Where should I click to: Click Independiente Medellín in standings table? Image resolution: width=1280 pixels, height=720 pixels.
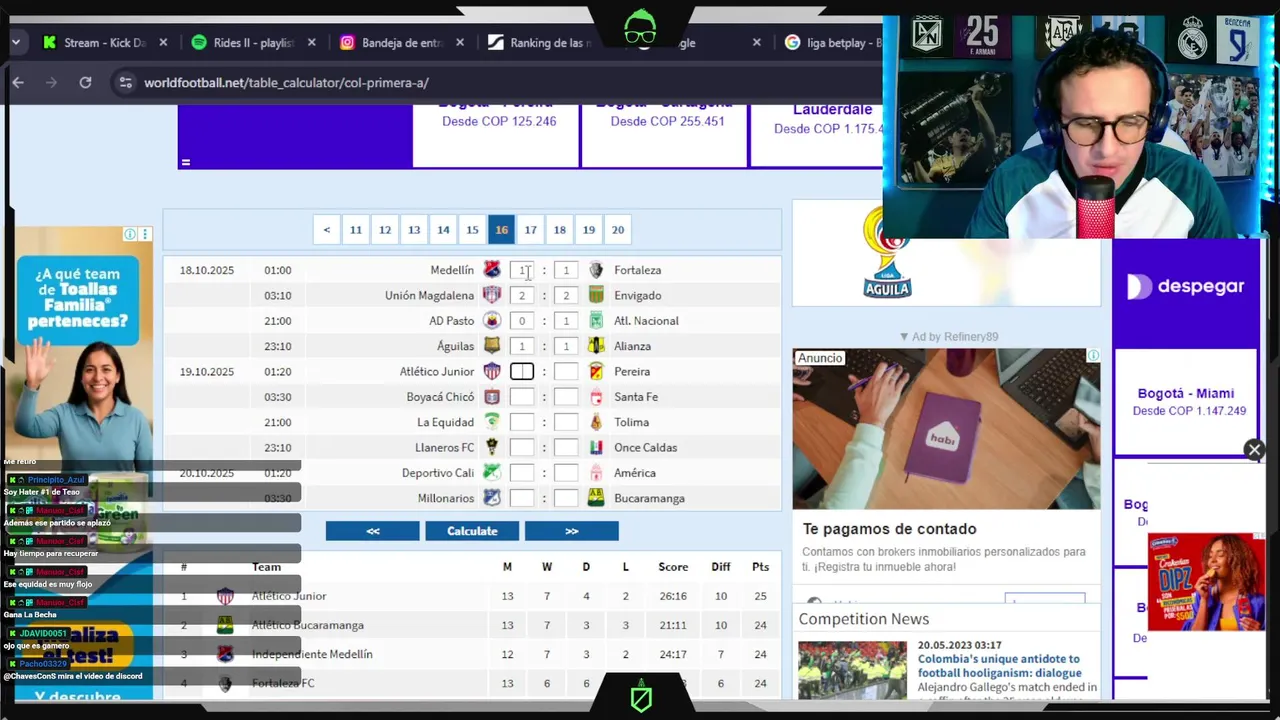(x=312, y=654)
